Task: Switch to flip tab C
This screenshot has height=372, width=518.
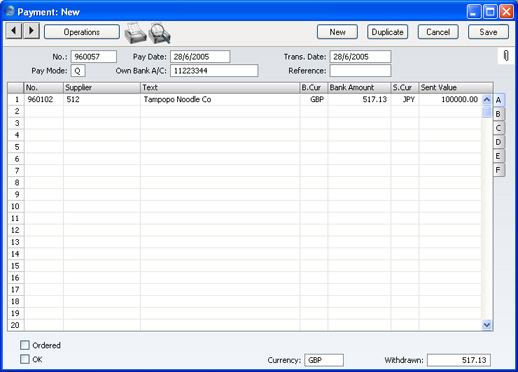Action: (499, 128)
